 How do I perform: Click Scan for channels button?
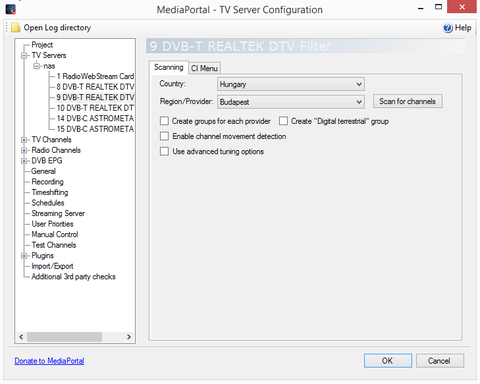(x=407, y=101)
